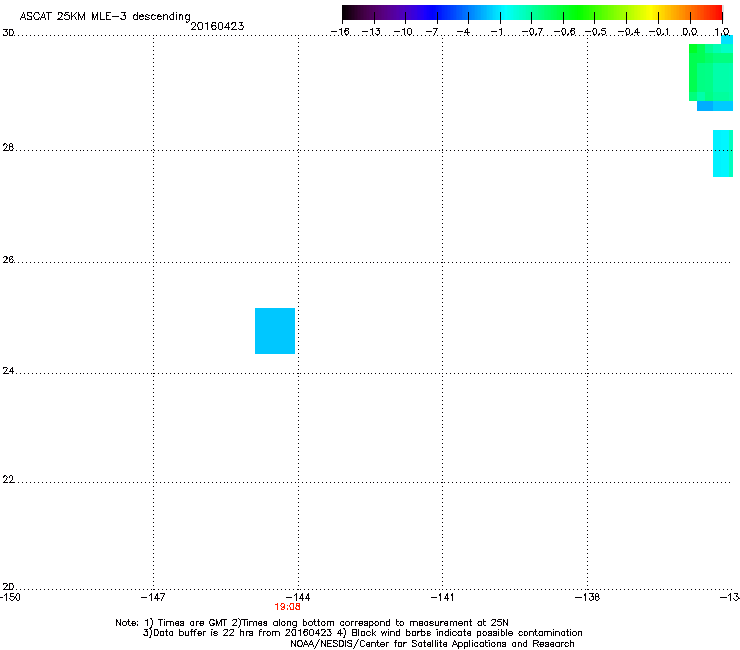Click the -13 color bar label
This screenshot has width=740, height=650.
pyautogui.click(x=371, y=32)
